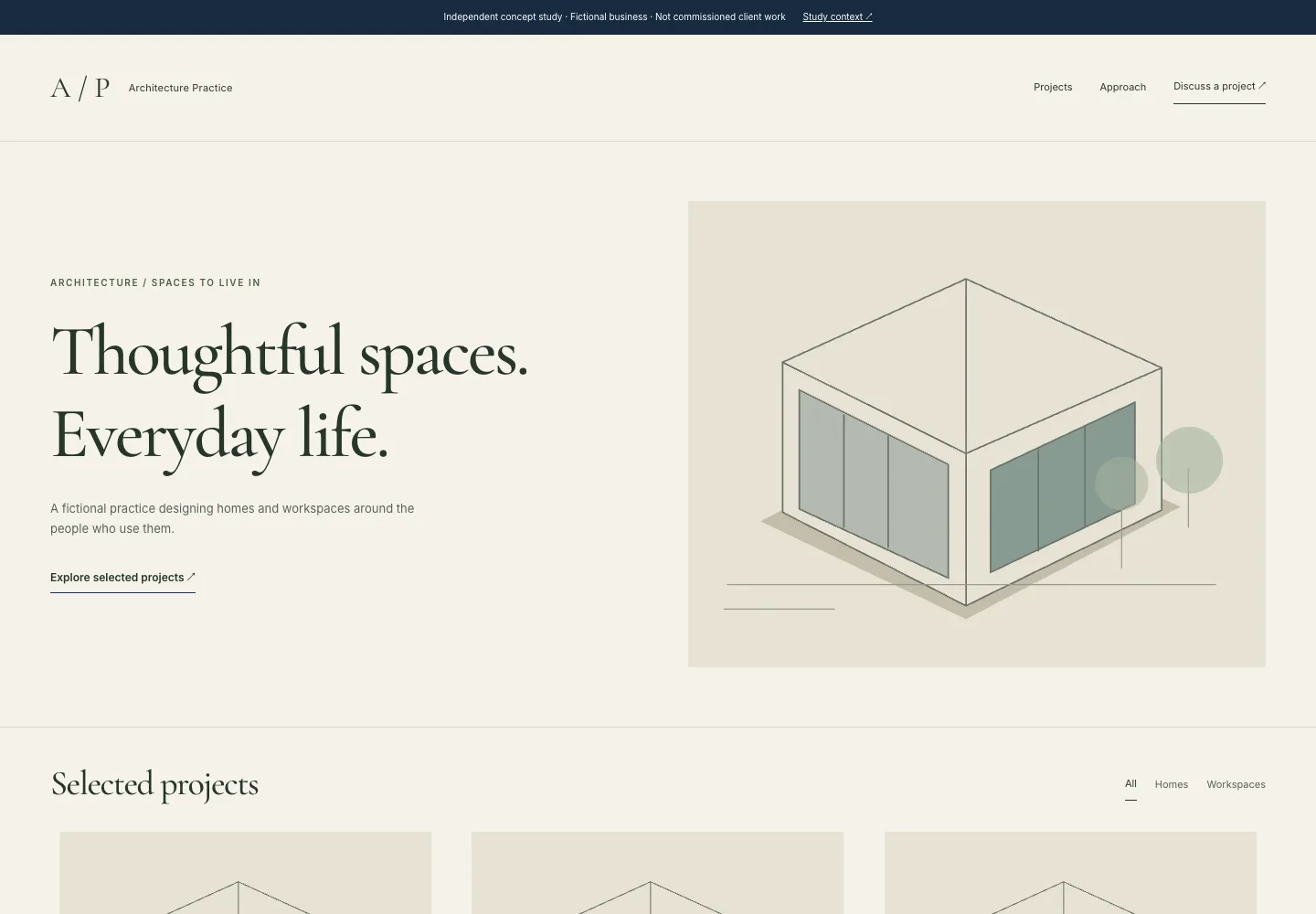This screenshot has height=914, width=1316.
Task: Click the Architecture Practice brand text
Action: [x=180, y=88]
